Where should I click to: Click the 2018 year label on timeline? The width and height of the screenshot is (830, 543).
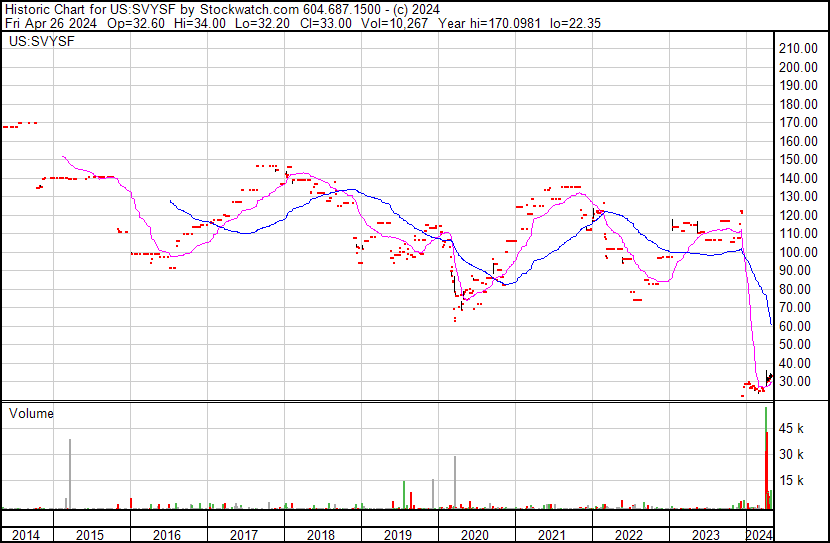[x=321, y=535]
